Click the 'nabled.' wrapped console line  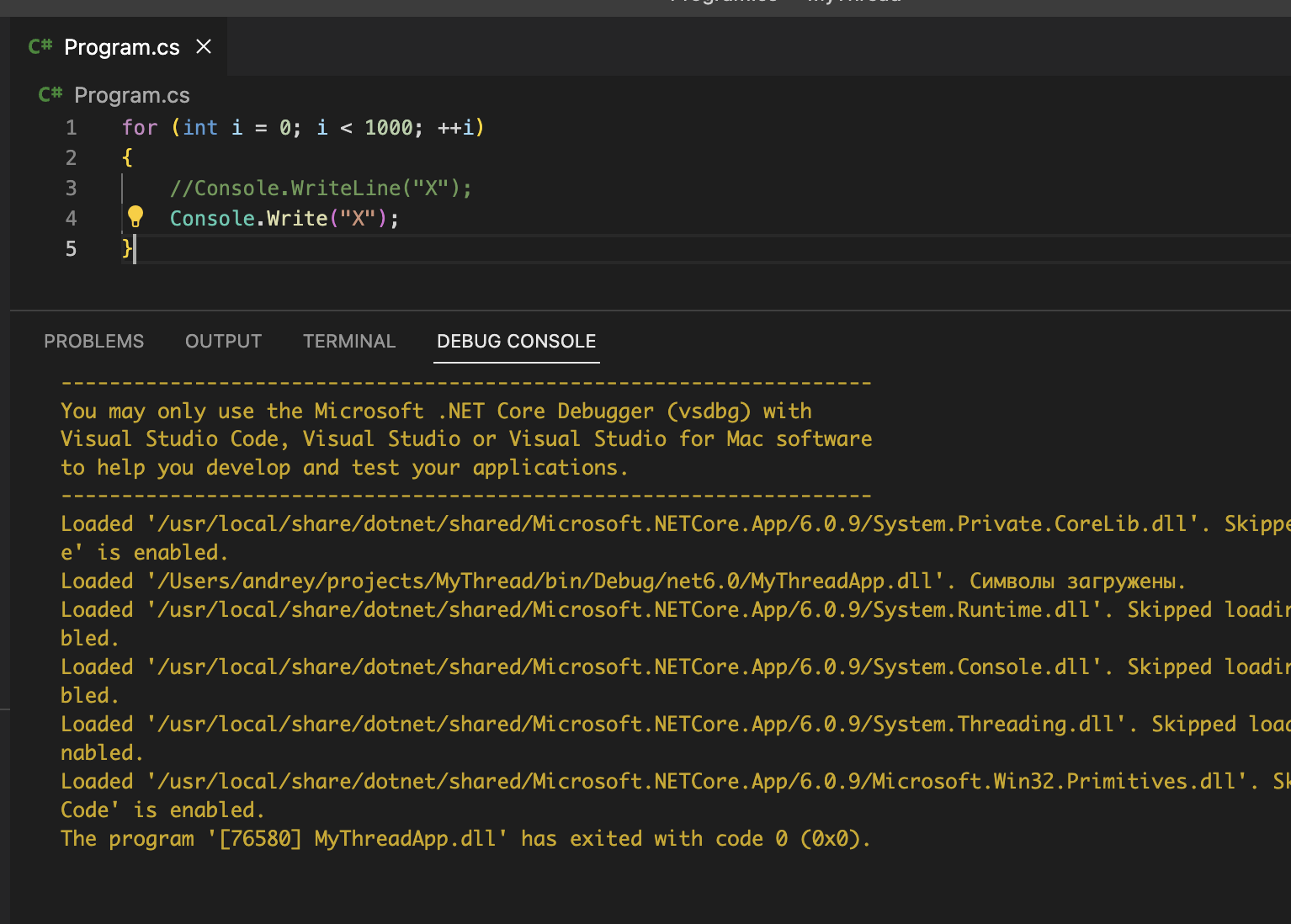[102, 752]
